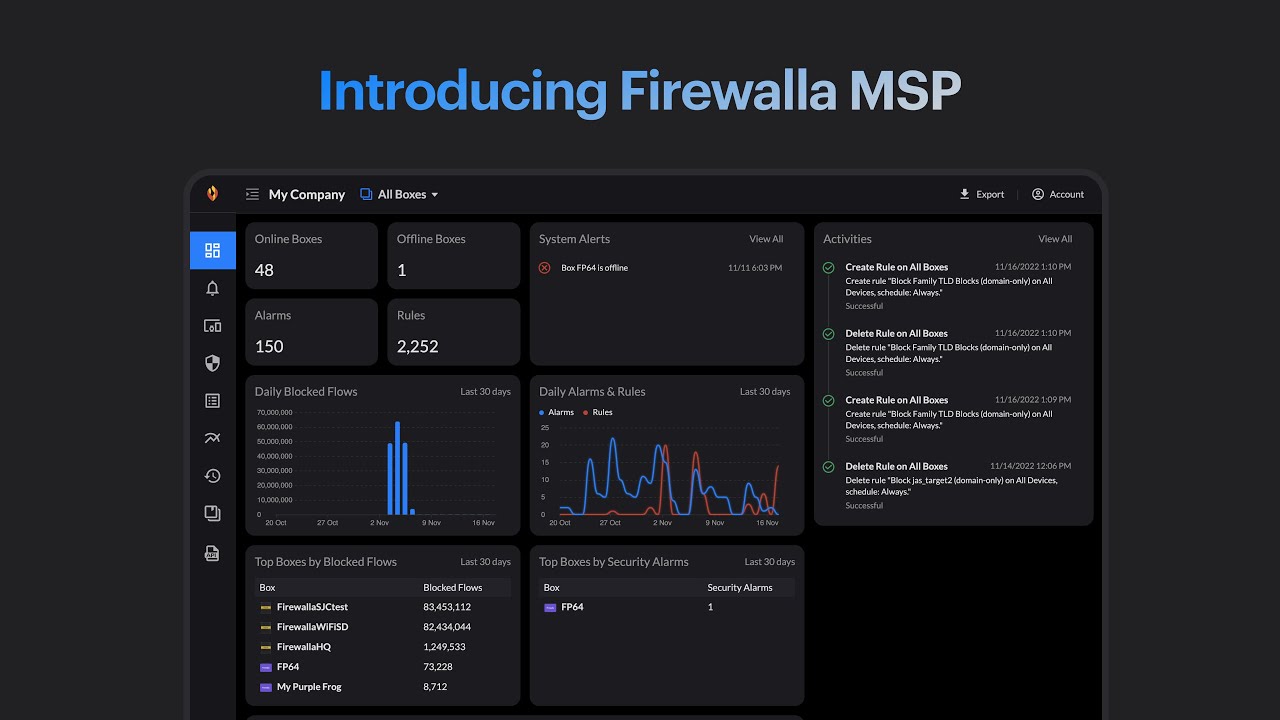The image size is (1280, 720).
Task: Click success check icon for 1:09 PM activity
Action: (828, 400)
